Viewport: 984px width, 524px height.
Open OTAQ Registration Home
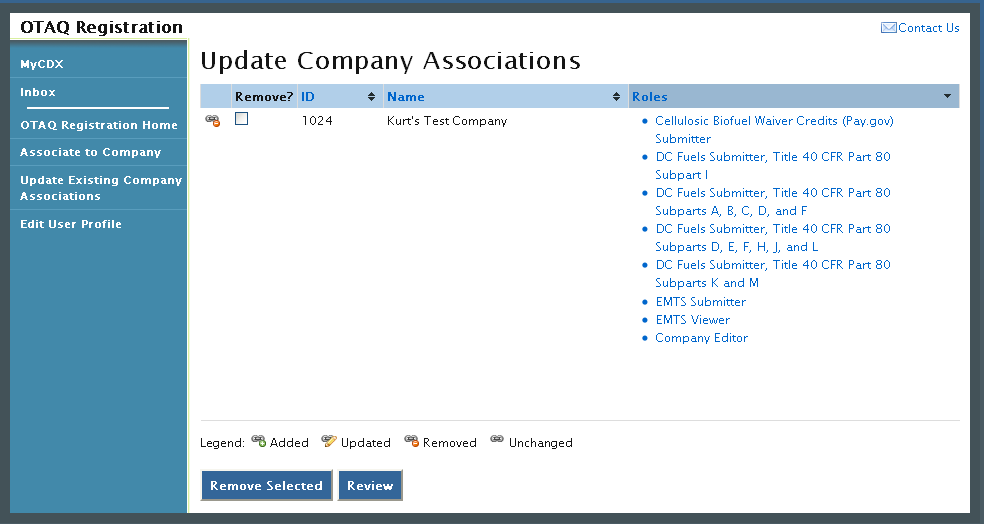(98, 125)
